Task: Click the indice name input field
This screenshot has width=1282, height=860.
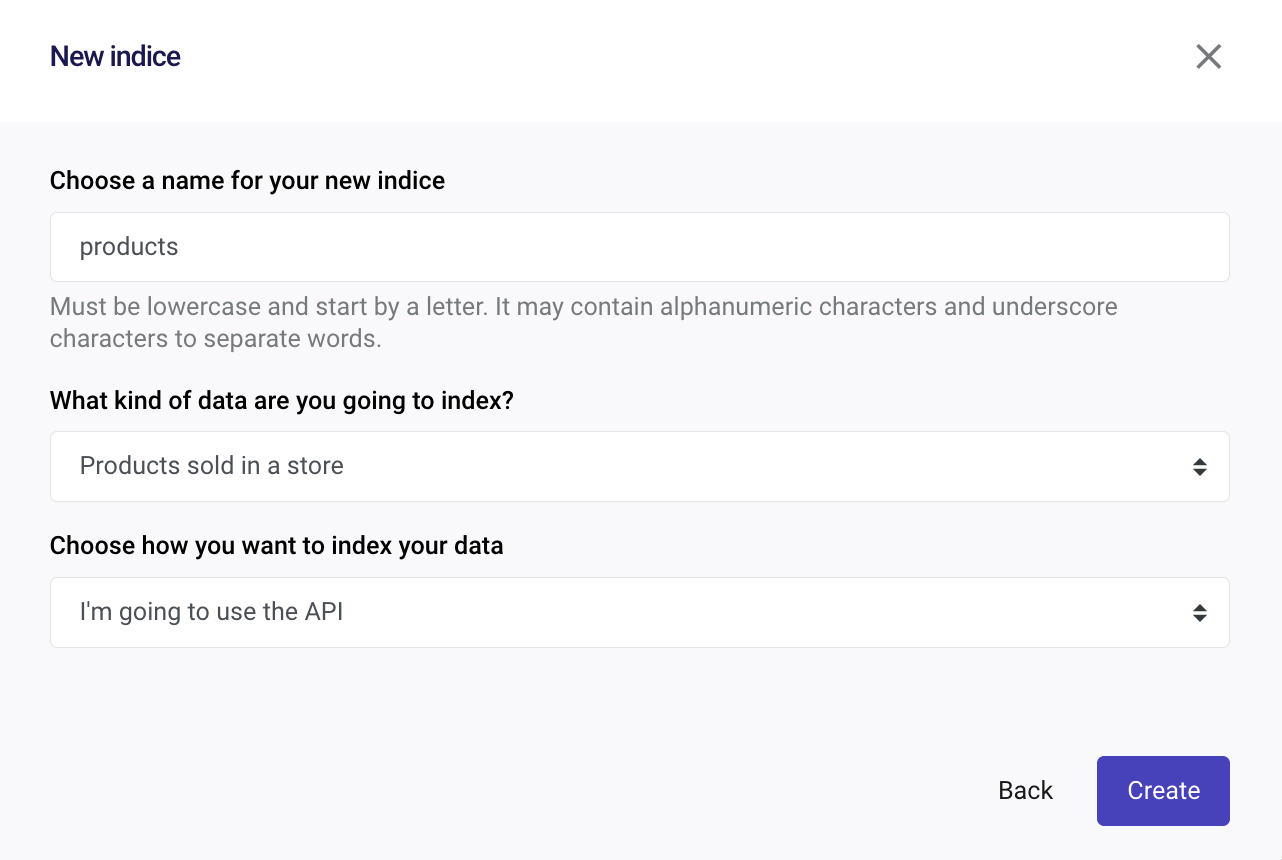Action: click(x=640, y=247)
